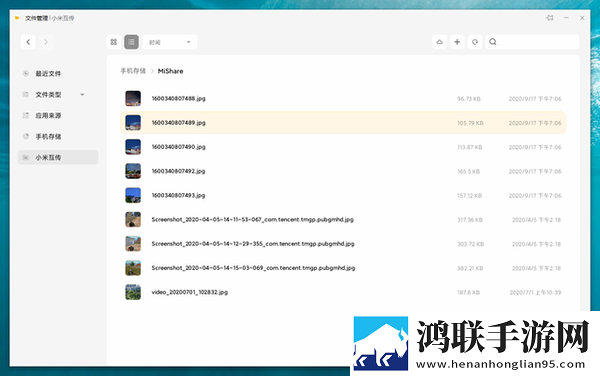Image resolution: width=600 pixels, height=376 pixels.
Task: Go forward with the right arrow button
Action: tap(46, 42)
